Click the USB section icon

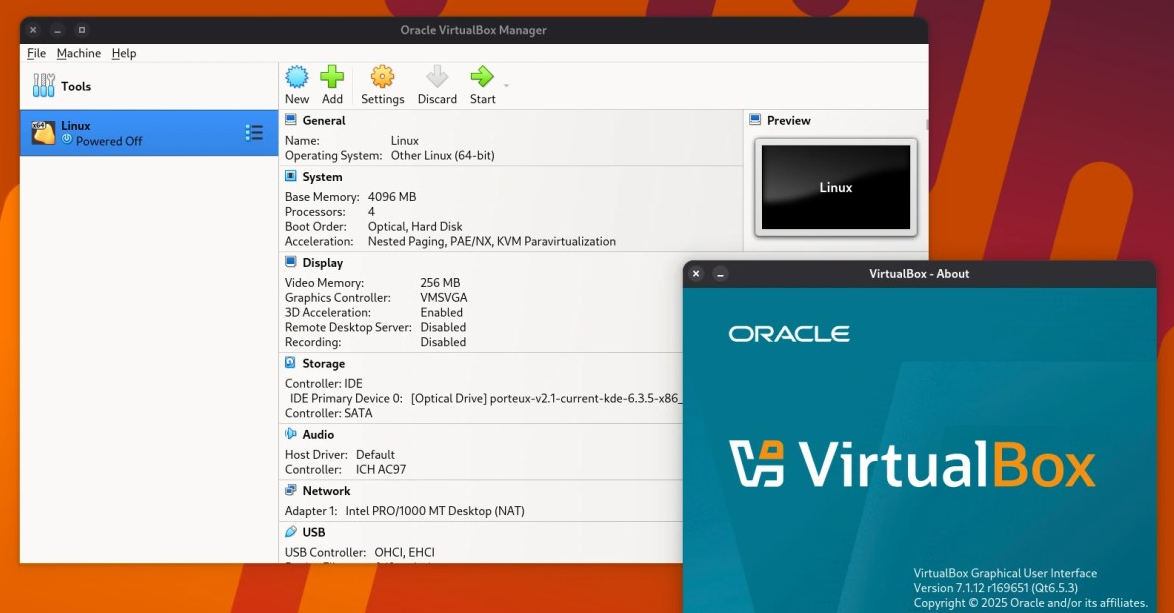pos(291,531)
